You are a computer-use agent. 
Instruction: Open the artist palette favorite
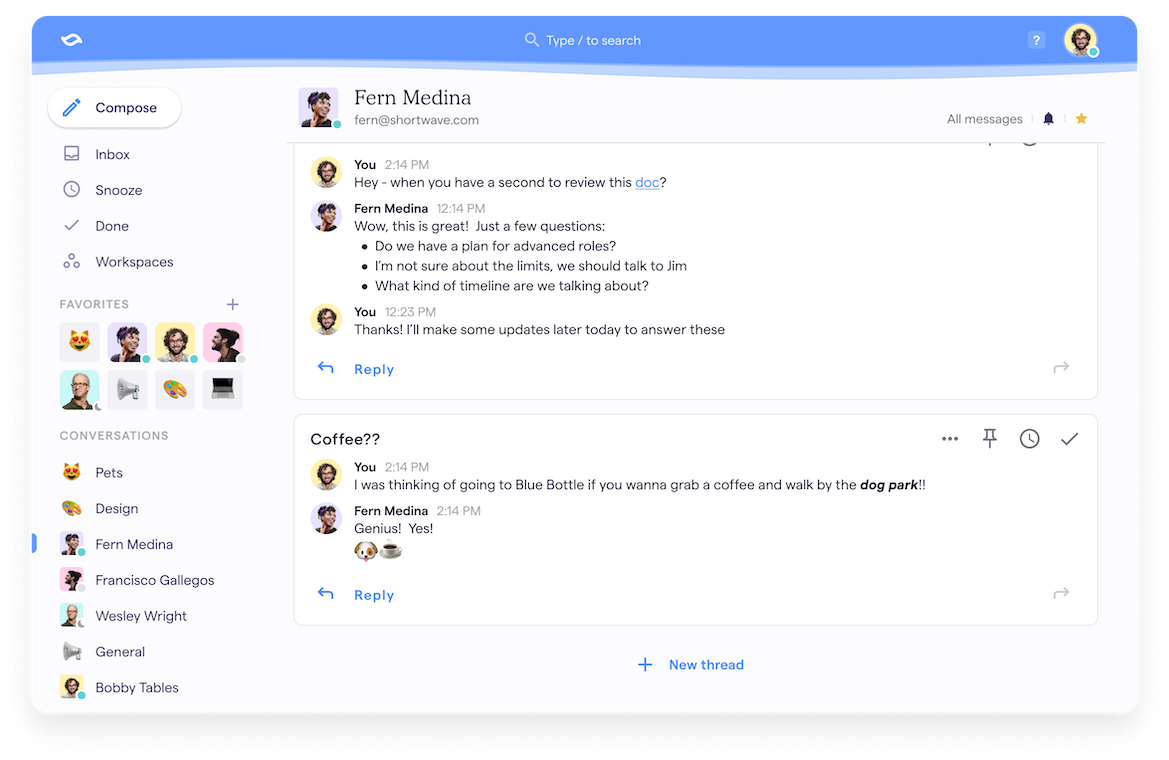[x=175, y=389]
